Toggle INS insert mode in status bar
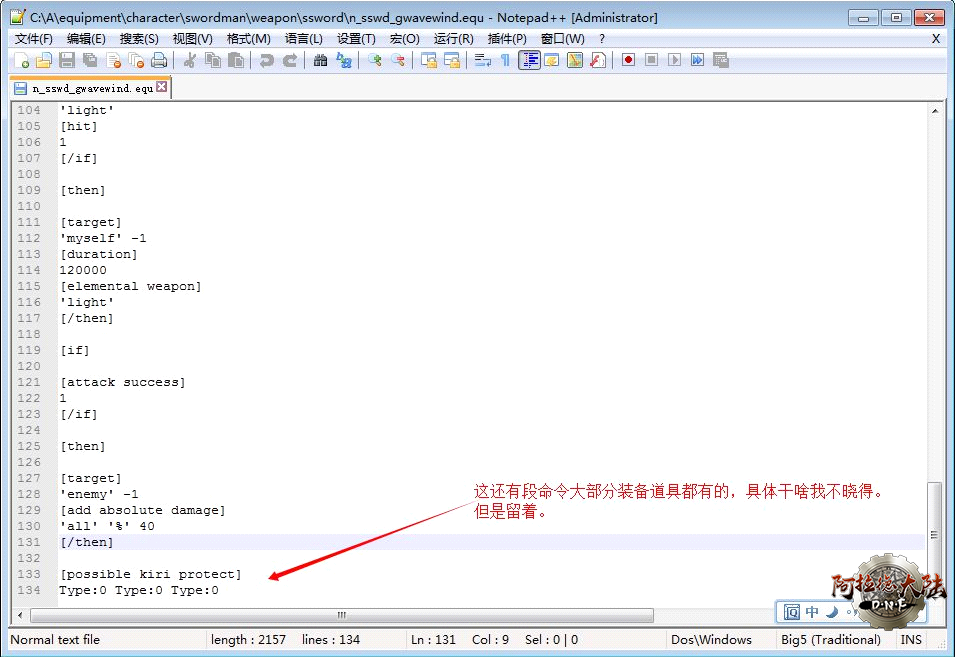This screenshot has width=956, height=657. pos(911,640)
